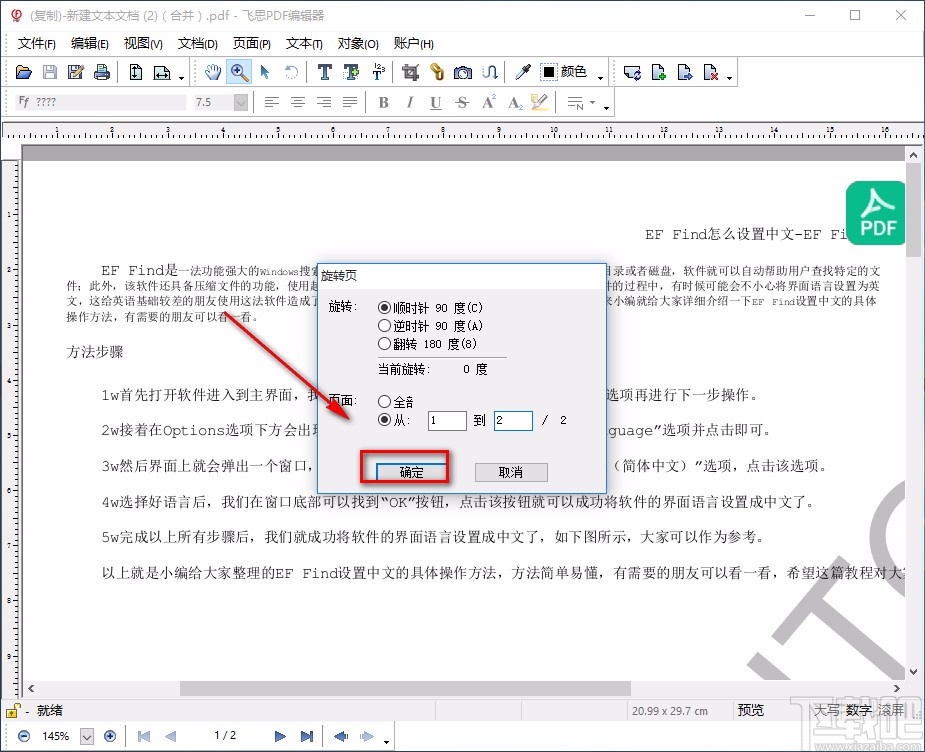925x752 pixels.
Task: Select the Eyedropper tool
Action: click(524, 71)
